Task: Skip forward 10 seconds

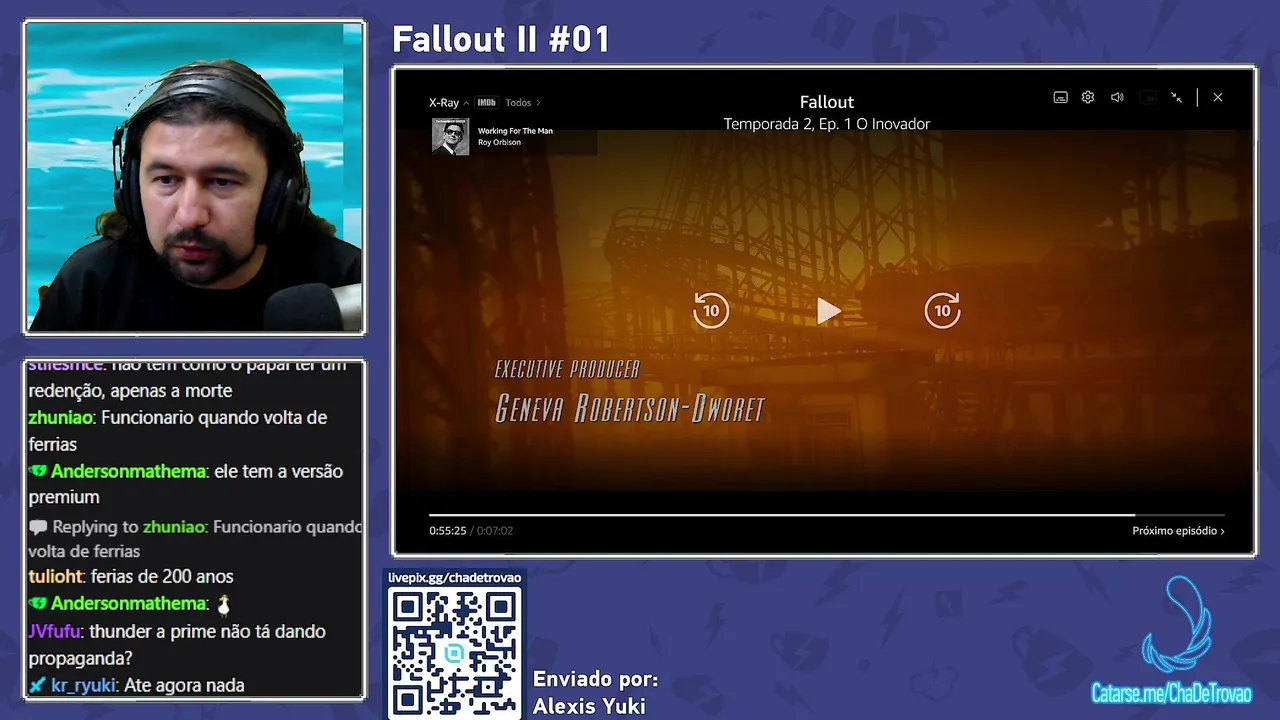Action: (942, 310)
